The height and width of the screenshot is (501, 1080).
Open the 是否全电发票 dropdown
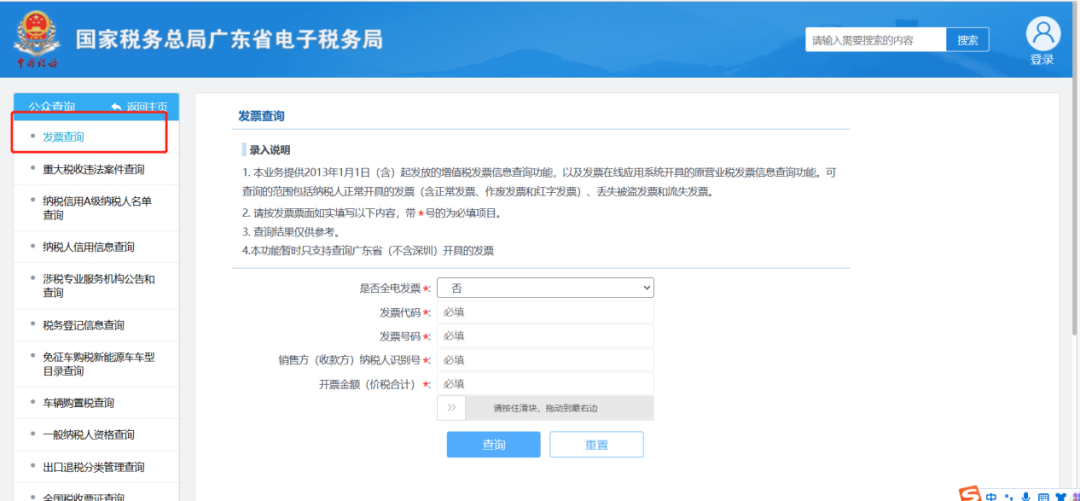tap(546, 287)
